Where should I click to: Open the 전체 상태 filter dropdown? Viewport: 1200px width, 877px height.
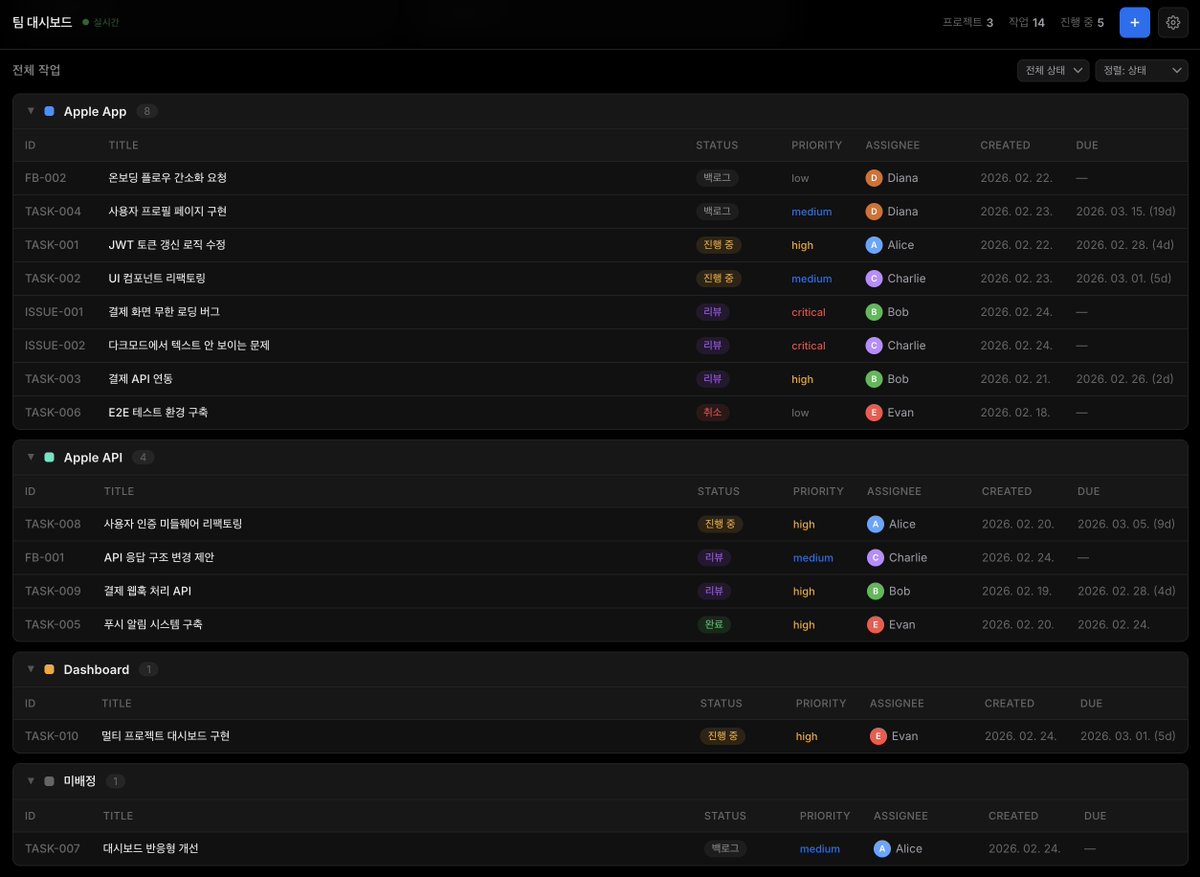(x=1053, y=70)
